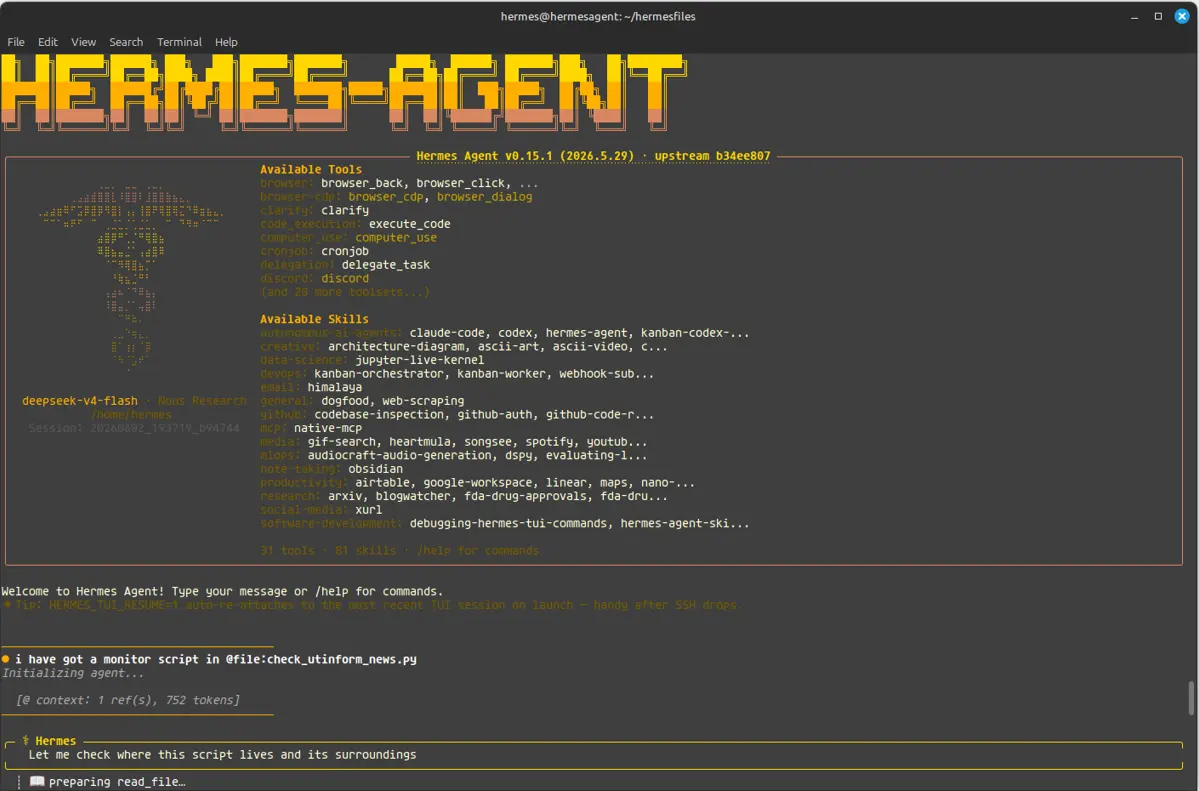
Task: Close the hermes terminal window
Action: coord(1182,16)
